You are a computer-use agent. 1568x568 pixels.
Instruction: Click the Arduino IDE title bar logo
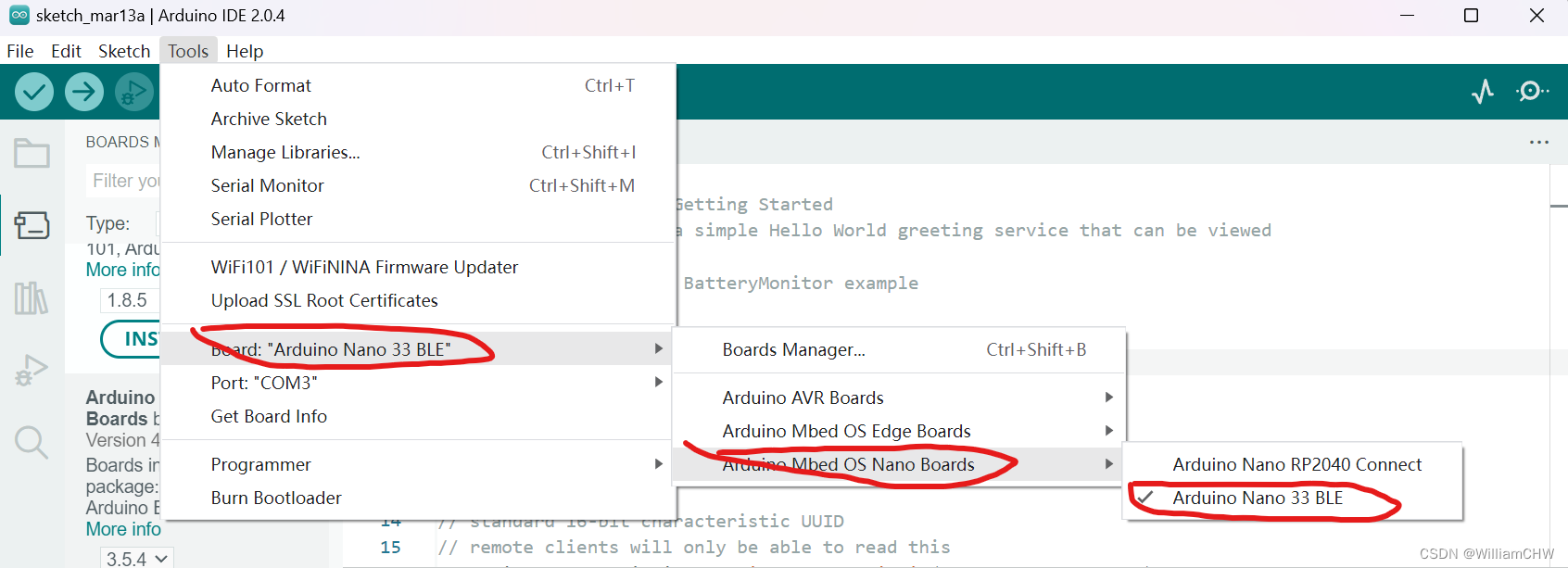pos(19,15)
